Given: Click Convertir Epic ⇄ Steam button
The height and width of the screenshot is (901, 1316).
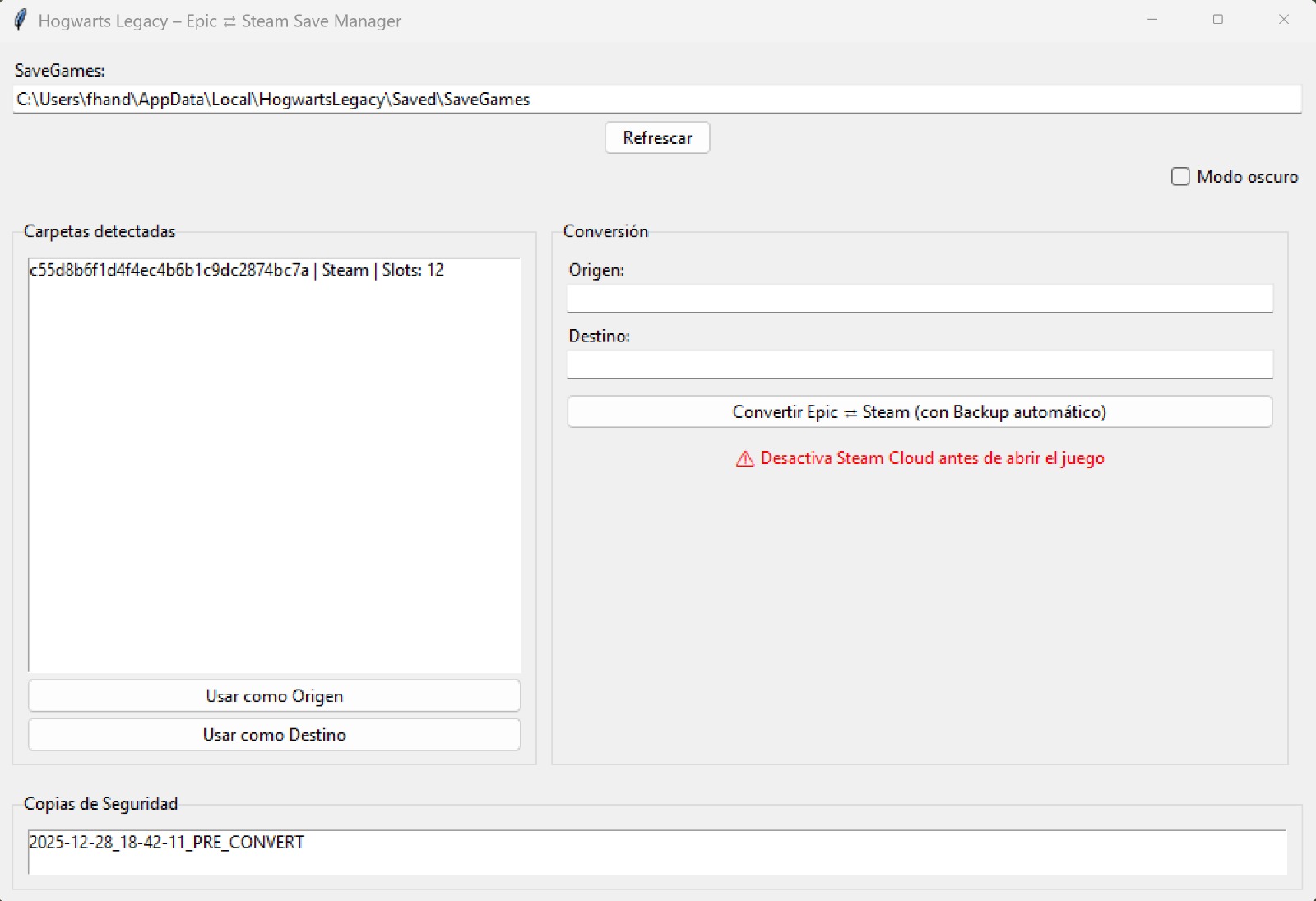Looking at the screenshot, I should (920, 411).
